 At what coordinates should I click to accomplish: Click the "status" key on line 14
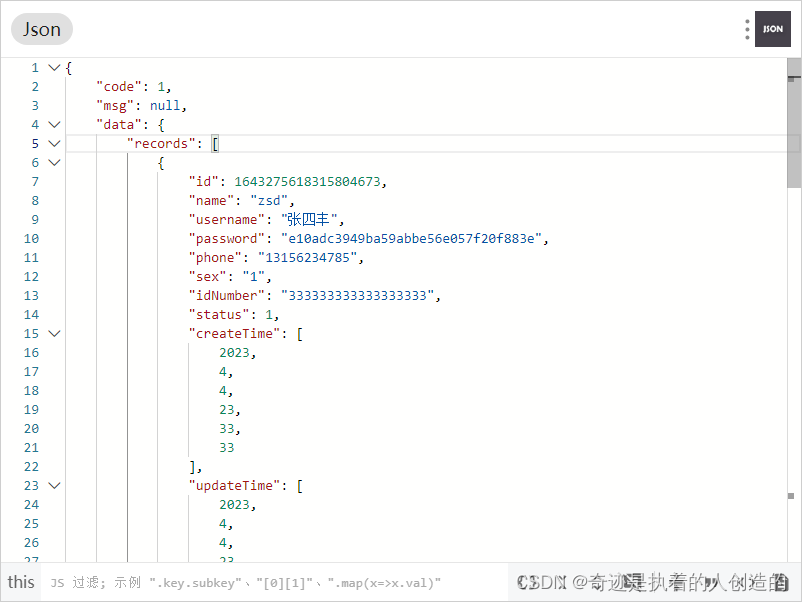[x=219, y=315]
